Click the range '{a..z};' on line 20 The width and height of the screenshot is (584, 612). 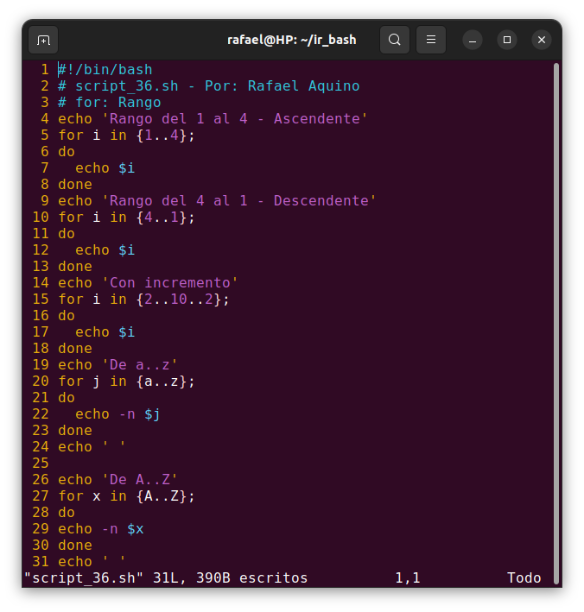[166, 381]
